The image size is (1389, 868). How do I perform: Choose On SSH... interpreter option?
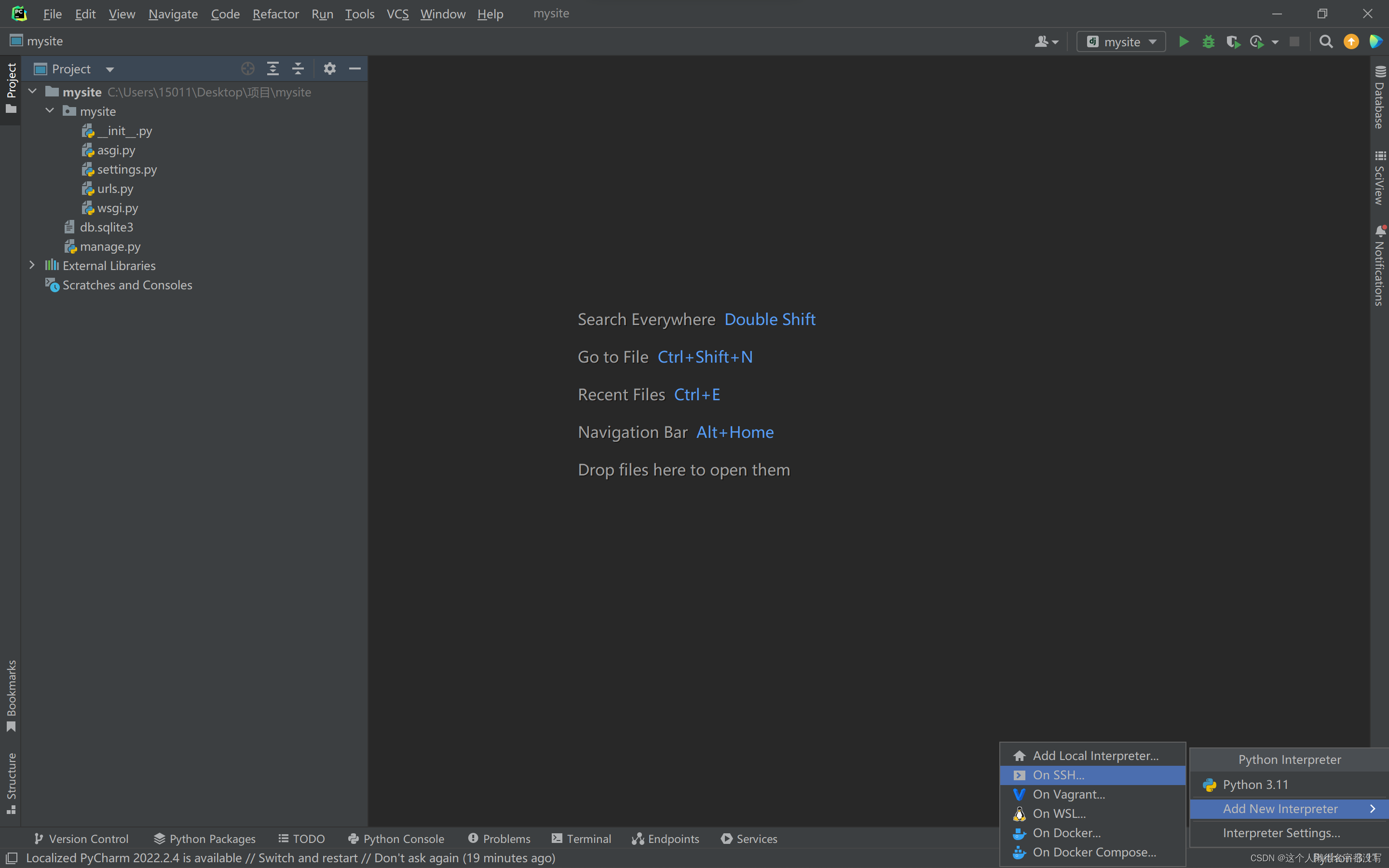point(1093,775)
